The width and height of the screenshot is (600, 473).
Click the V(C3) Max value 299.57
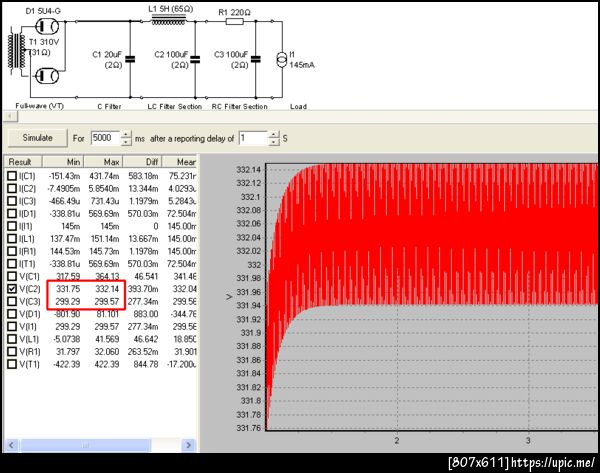107,302
